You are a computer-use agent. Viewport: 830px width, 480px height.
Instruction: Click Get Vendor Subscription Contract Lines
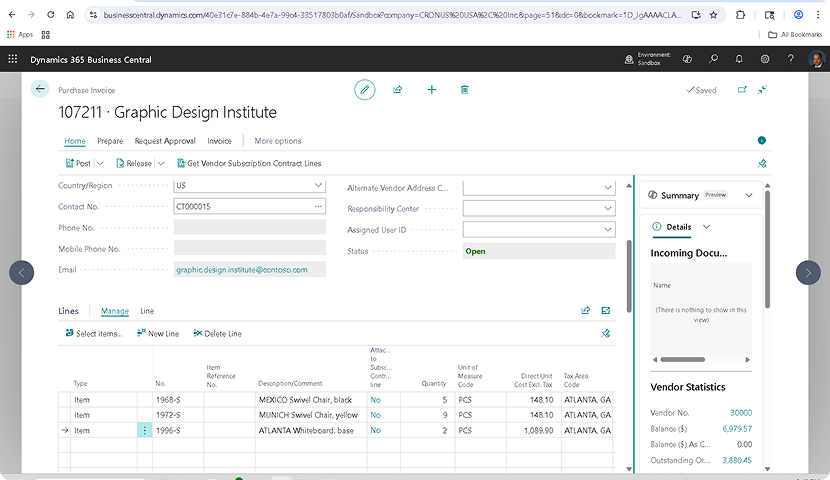(x=248, y=163)
